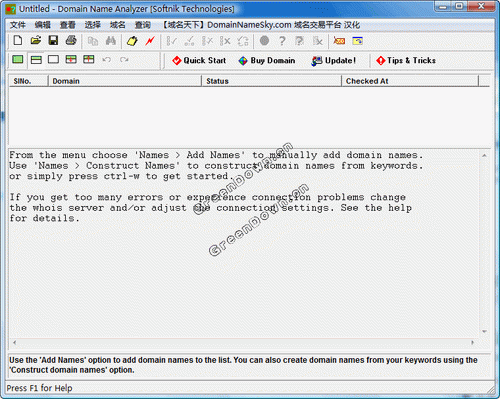500x399 pixels.
Task: Click the horizontal scroll right arrow
Action: [x=472, y=342]
